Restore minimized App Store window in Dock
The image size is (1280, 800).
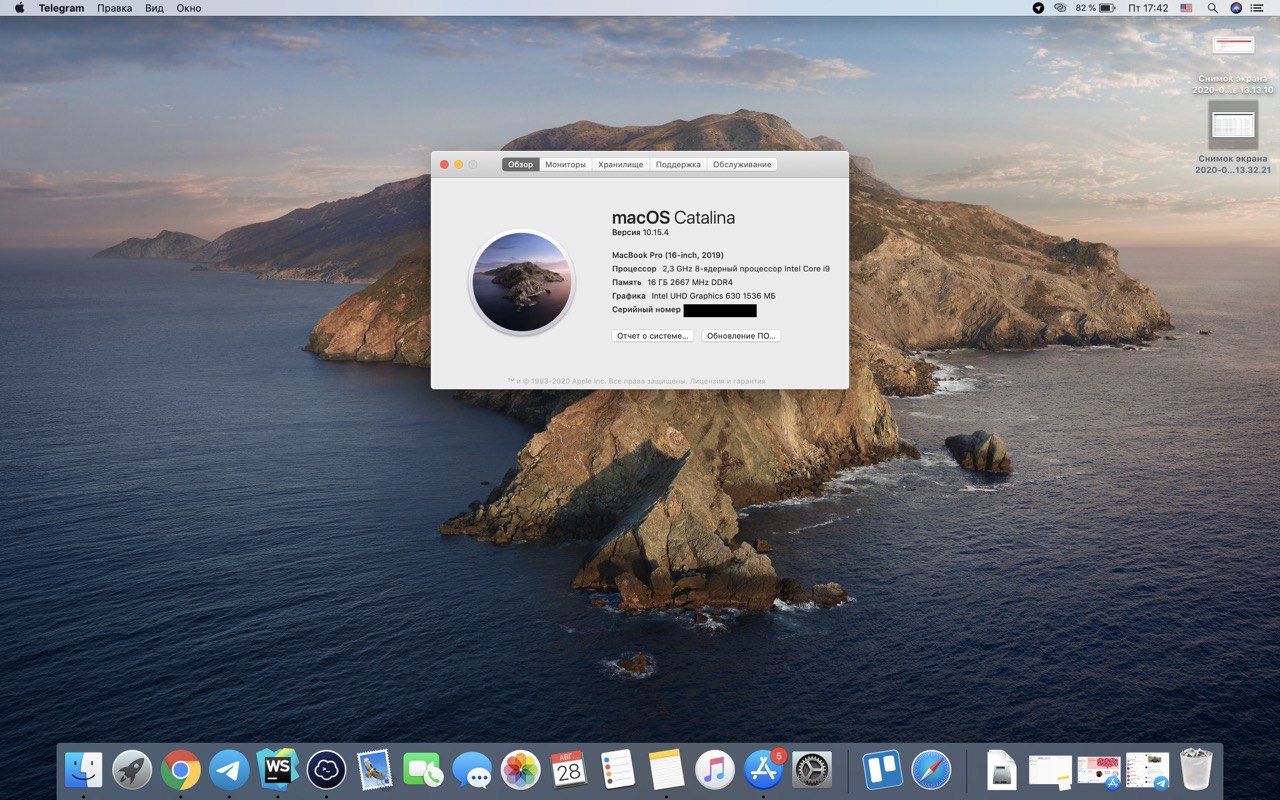click(x=1099, y=770)
